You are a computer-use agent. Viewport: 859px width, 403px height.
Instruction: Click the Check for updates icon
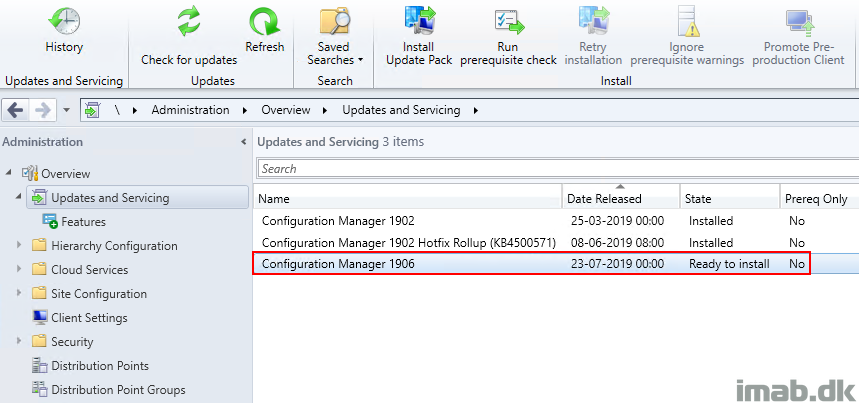[x=189, y=22]
